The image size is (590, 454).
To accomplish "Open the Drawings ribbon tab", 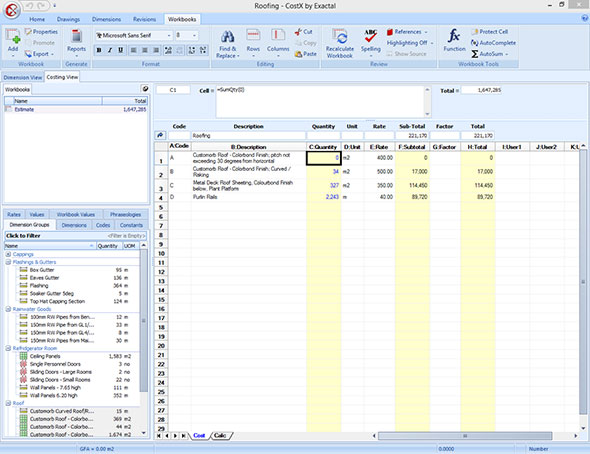I will tap(68, 19).
